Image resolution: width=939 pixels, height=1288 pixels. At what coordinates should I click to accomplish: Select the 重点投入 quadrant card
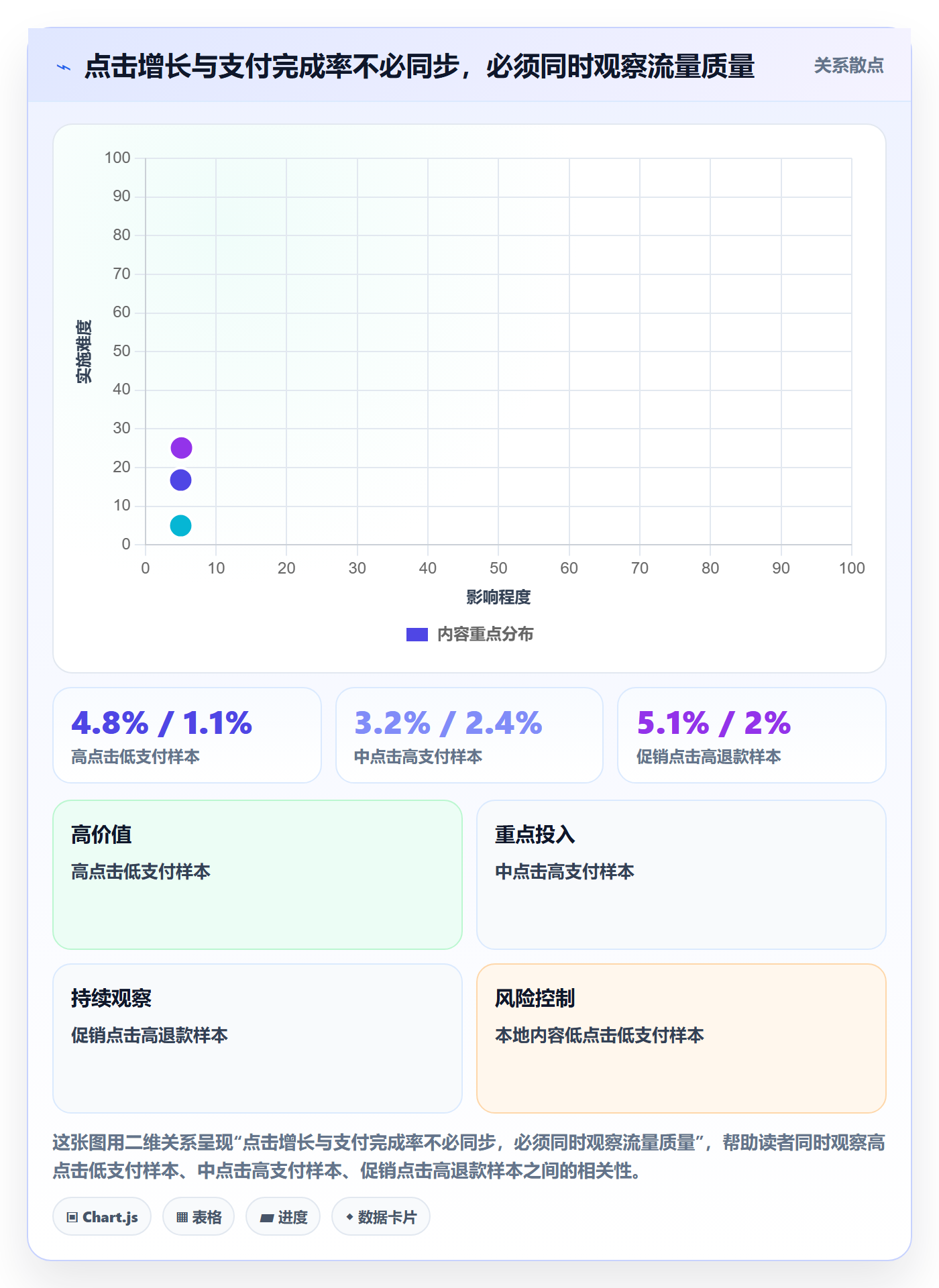tap(681, 875)
